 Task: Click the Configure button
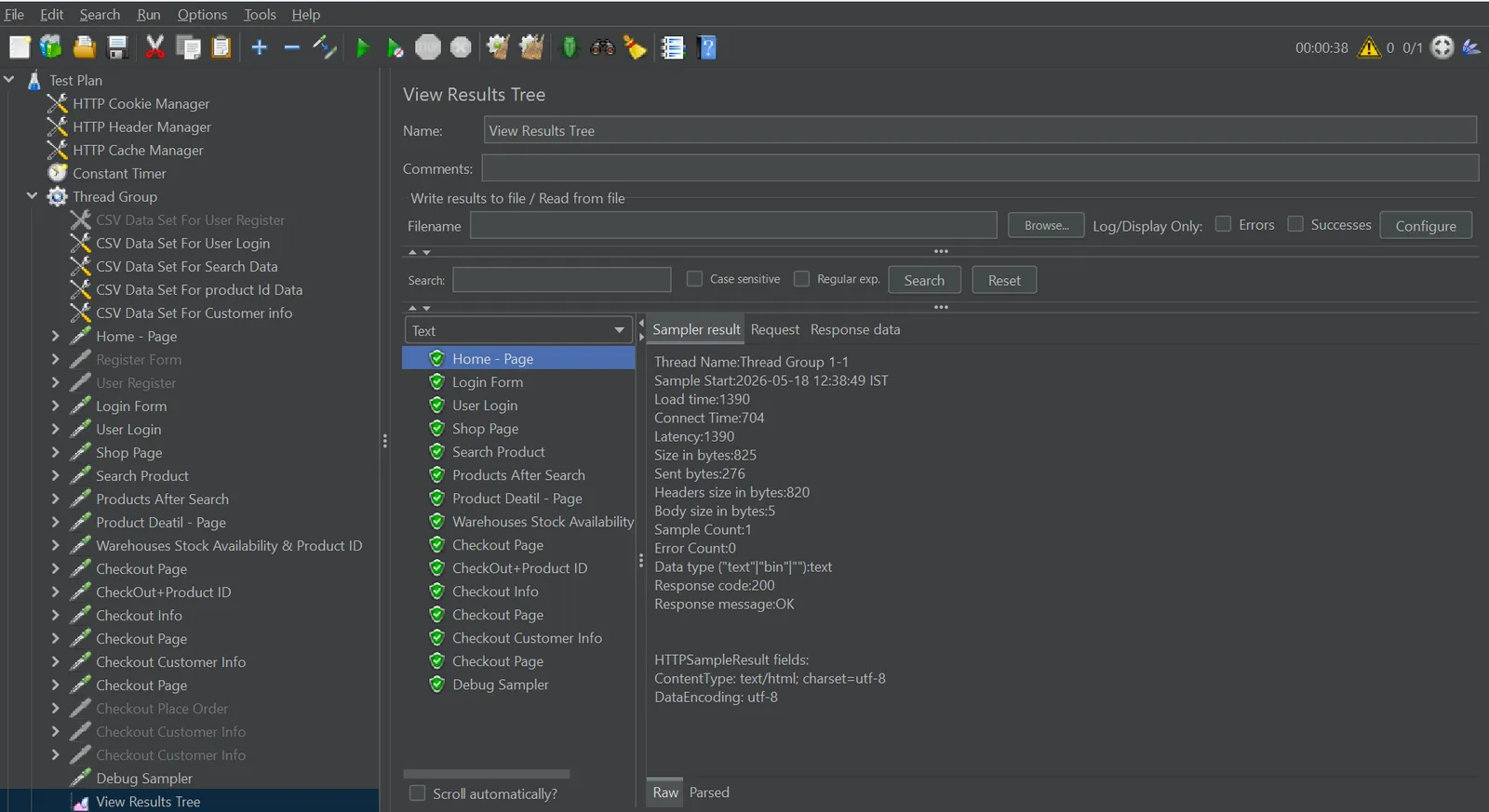click(1426, 225)
